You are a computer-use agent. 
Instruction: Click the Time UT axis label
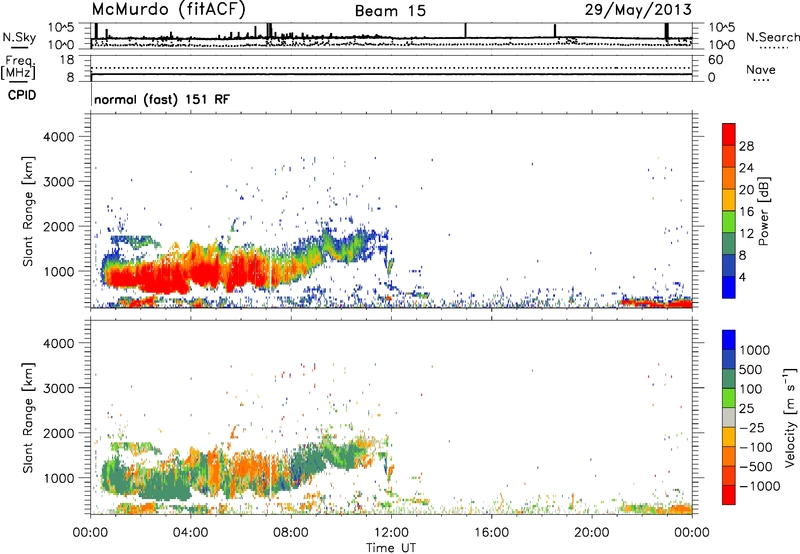(391, 548)
